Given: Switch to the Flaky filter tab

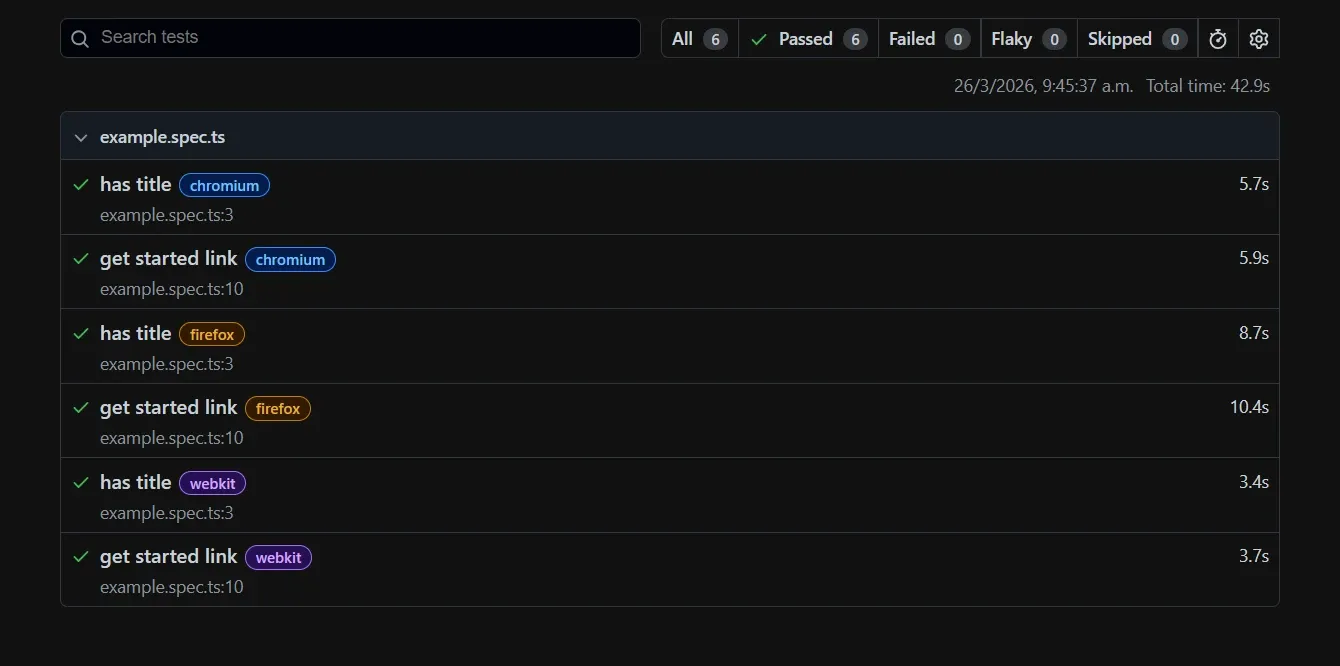Looking at the screenshot, I should [x=1012, y=38].
